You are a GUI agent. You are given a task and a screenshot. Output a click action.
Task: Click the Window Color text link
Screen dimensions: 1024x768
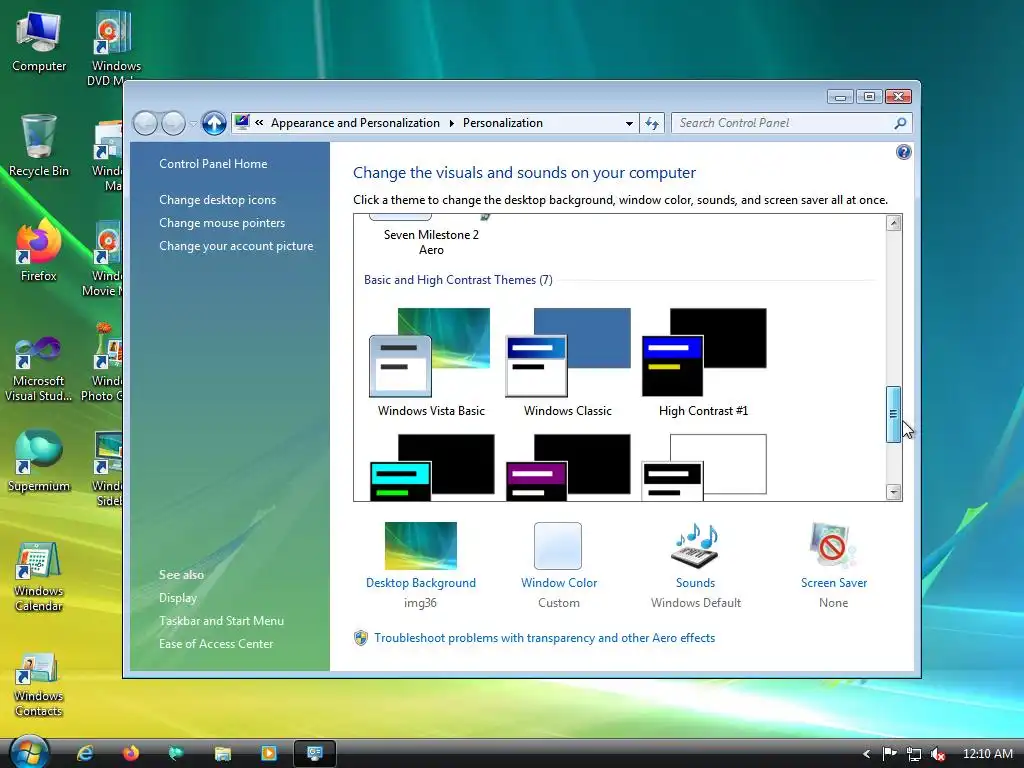pyautogui.click(x=558, y=583)
